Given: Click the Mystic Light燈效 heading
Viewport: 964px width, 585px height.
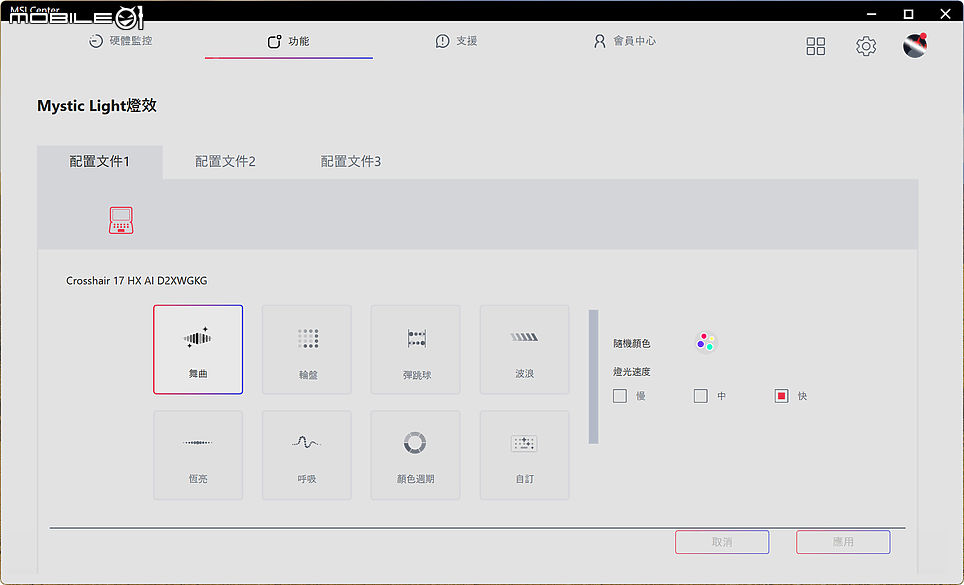Looking at the screenshot, I should [x=97, y=106].
